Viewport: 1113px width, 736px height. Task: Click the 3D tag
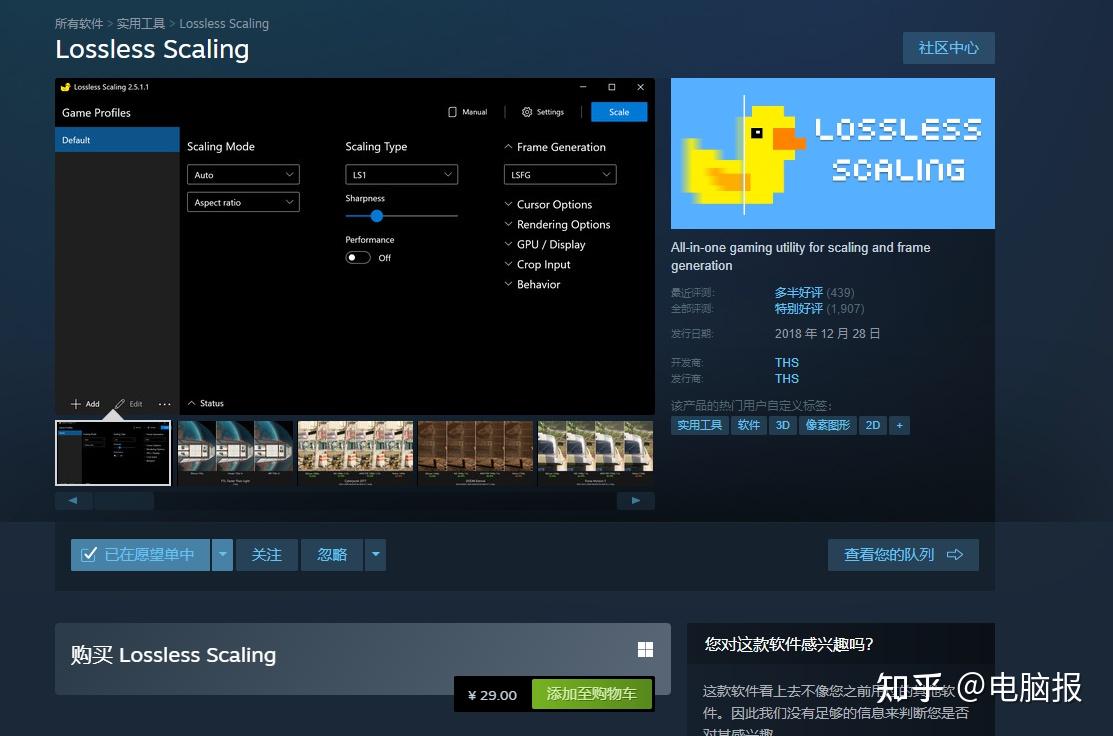(783, 425)
